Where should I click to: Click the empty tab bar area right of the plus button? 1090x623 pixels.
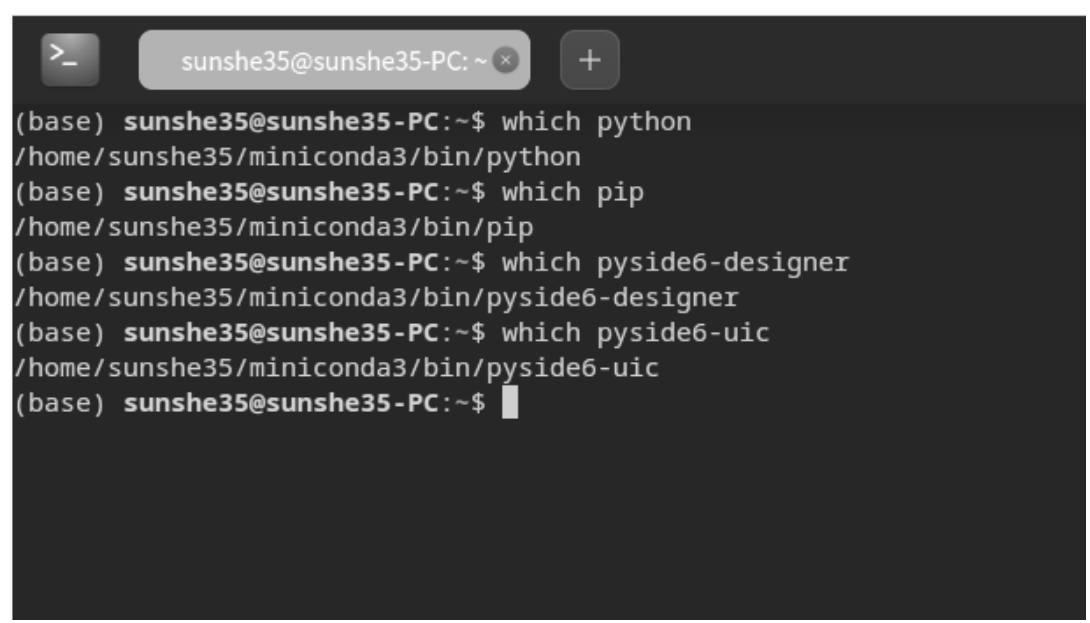(x=852, y=60)
